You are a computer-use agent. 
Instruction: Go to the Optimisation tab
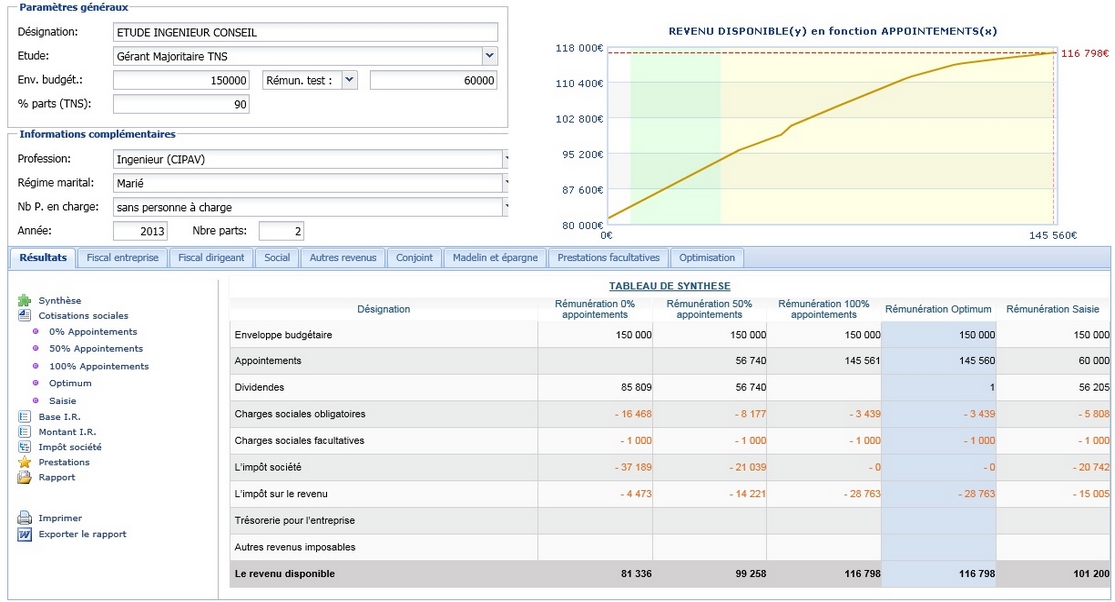(706, 258)
